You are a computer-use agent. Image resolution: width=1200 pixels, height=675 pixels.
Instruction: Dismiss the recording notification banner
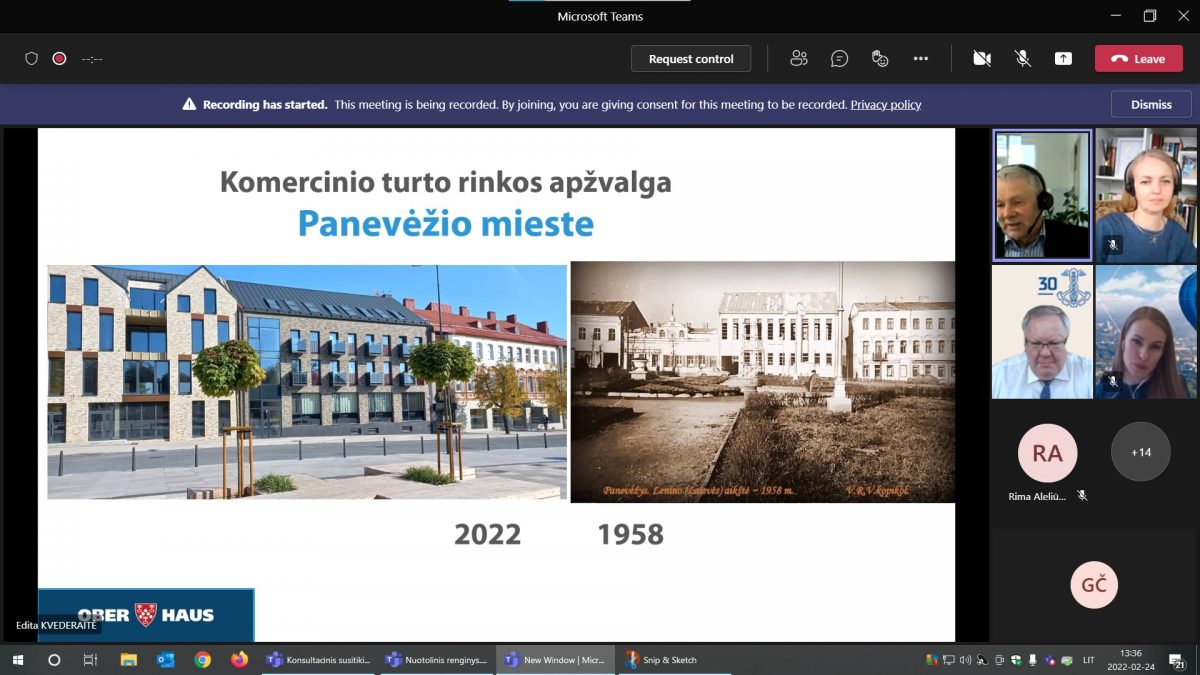coord(1151,104)
